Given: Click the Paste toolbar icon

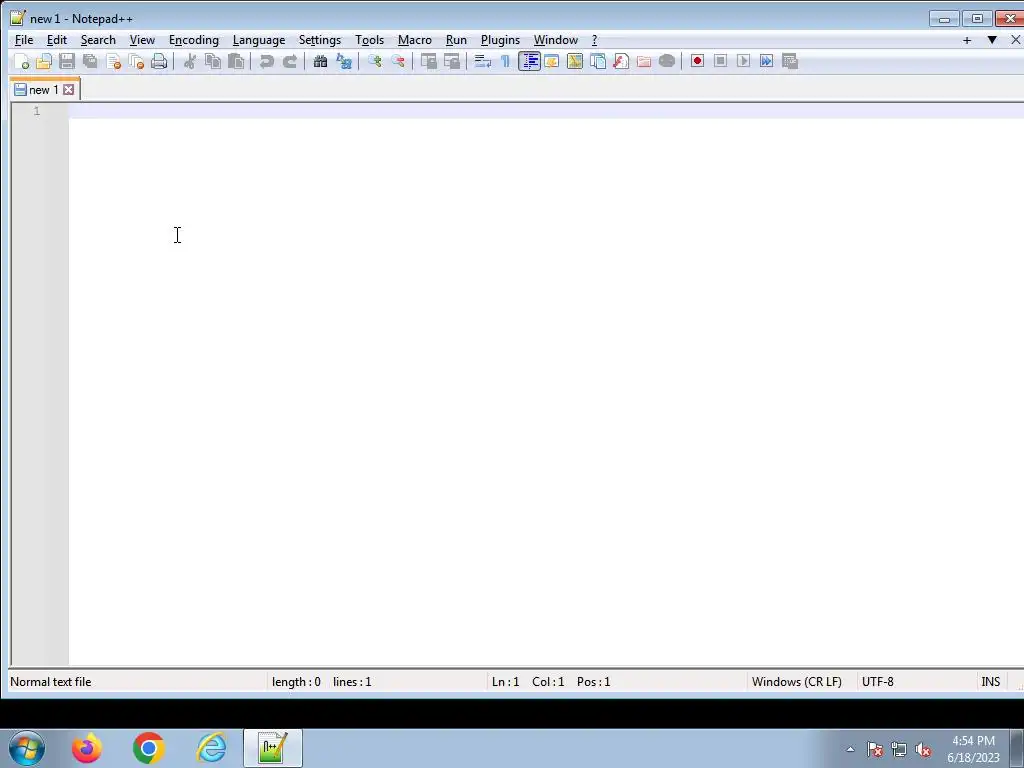Looking at the screenshot, I should [236, 61].
